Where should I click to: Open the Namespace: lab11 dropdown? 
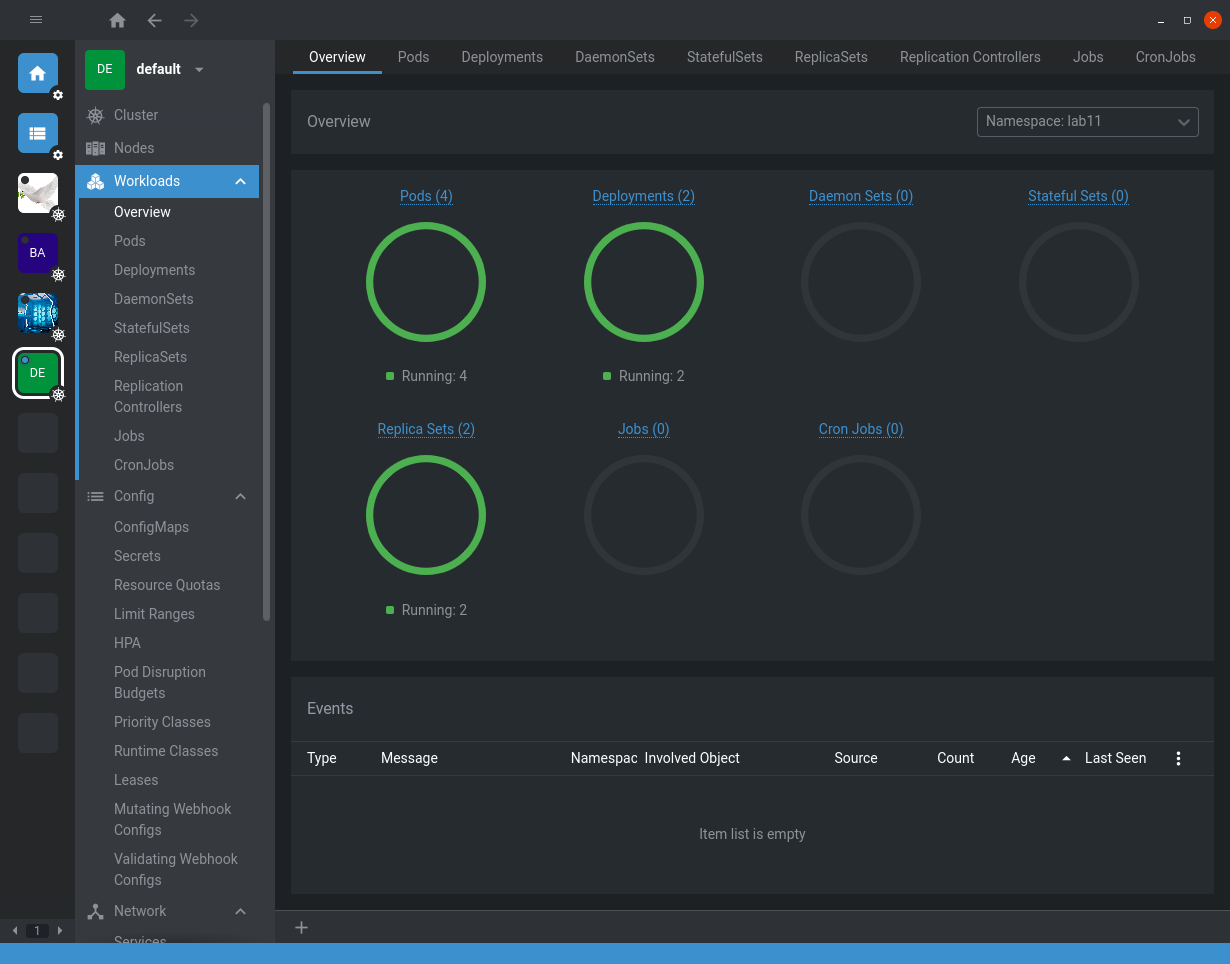(1087, 122)
